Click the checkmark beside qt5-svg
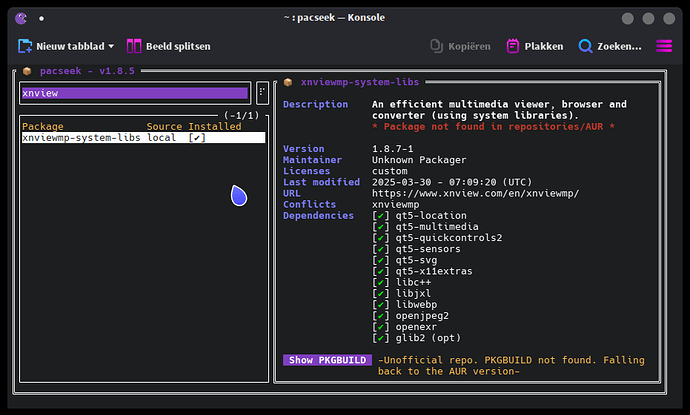690x415 pixels. 381,260
